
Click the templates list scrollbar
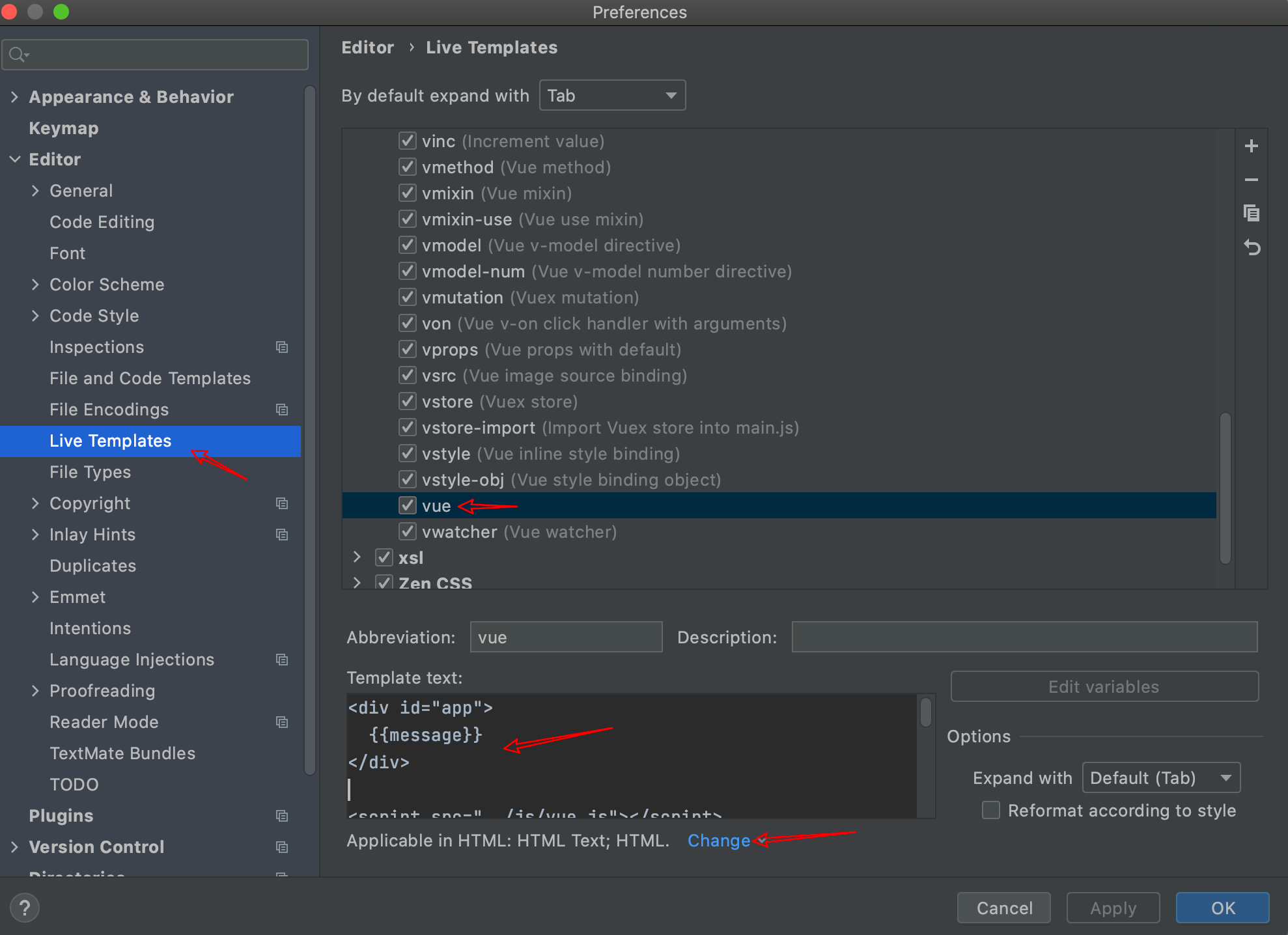(x=1225, y=488)
